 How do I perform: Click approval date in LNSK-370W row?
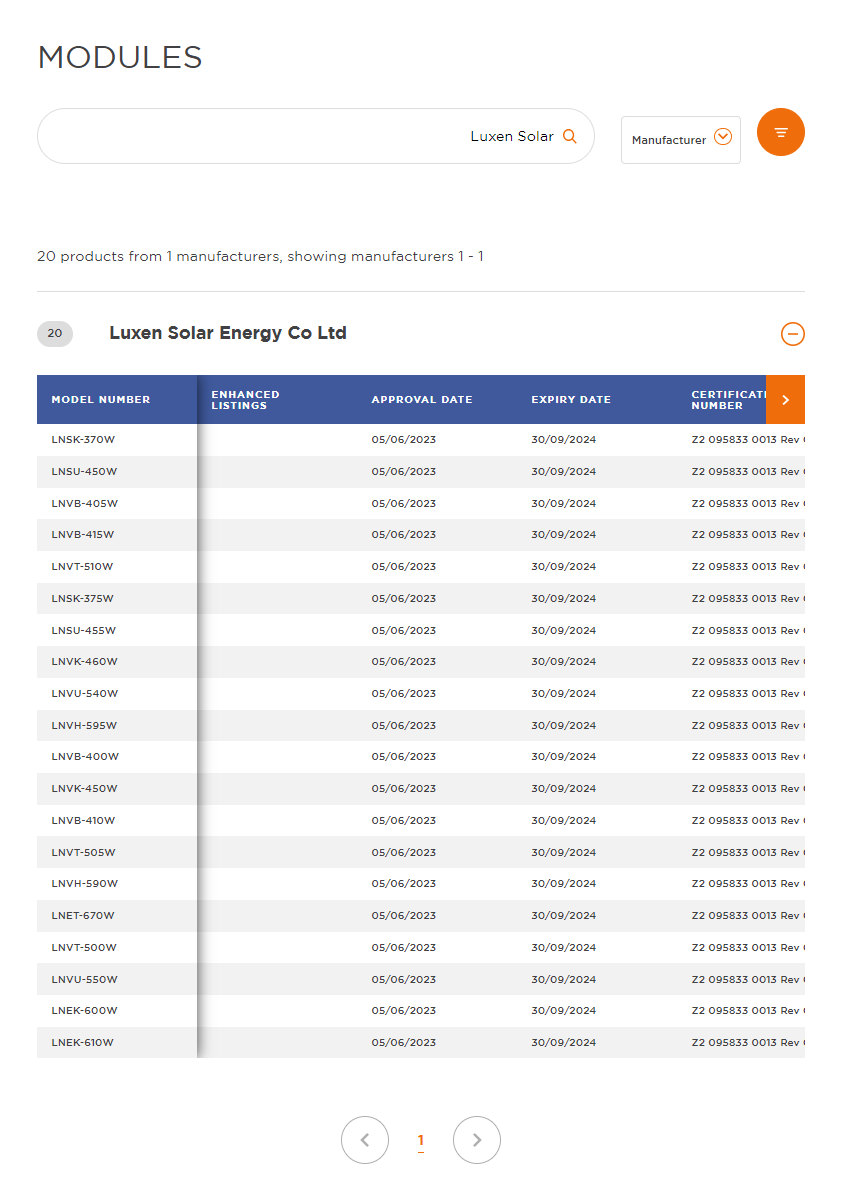pos(404,439)
